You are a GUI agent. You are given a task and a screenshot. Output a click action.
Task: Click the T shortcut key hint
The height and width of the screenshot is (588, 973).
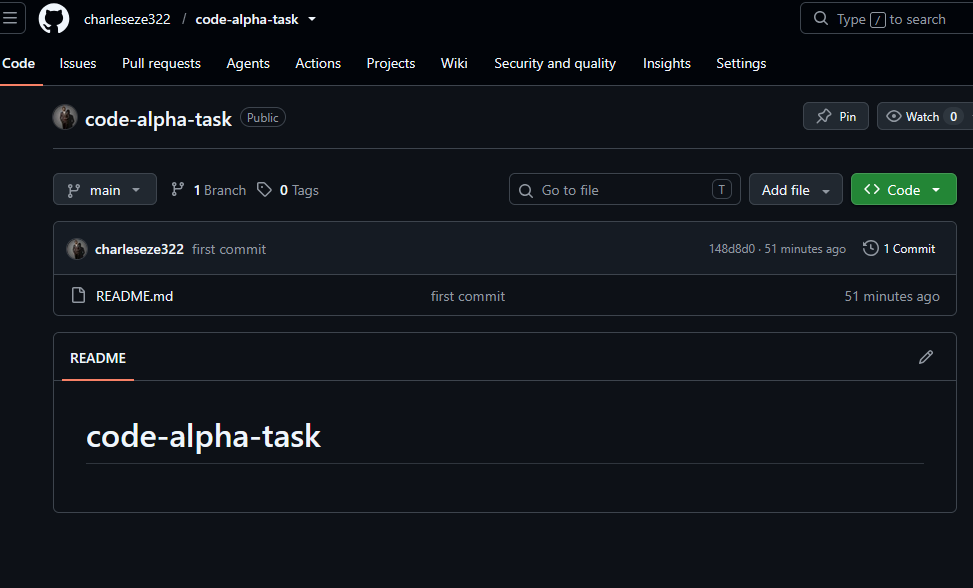tap(721, 189)
